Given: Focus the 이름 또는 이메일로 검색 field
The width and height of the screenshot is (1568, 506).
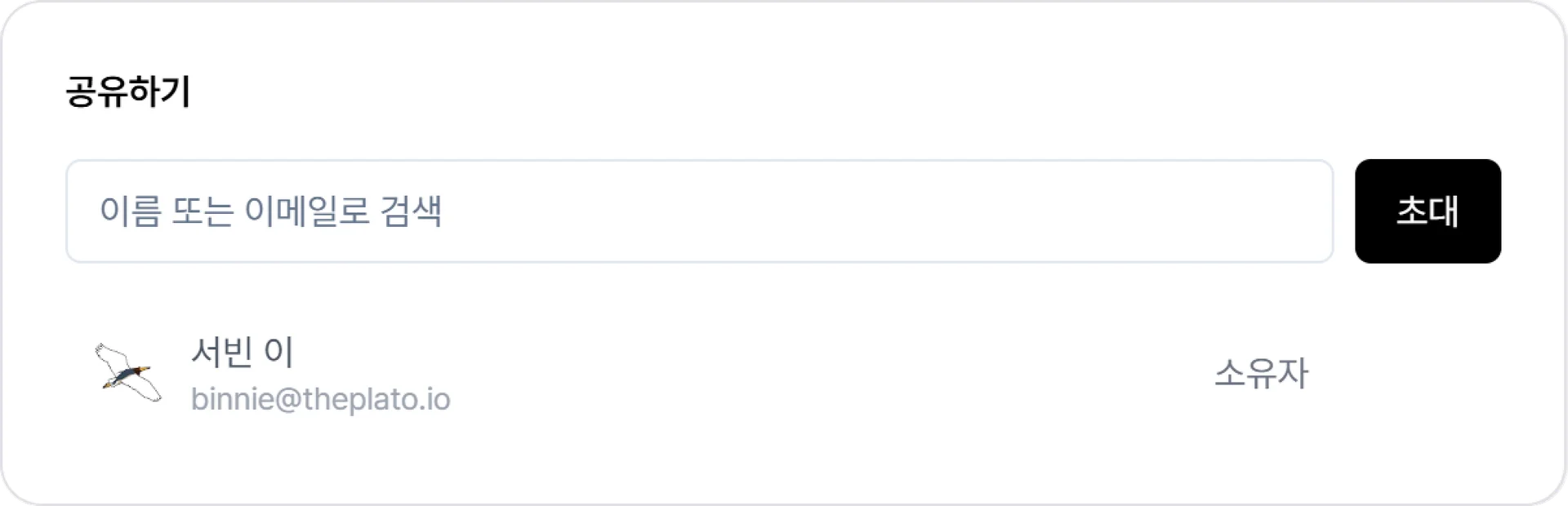Looking at the screenshot, I should pos(699,211).
